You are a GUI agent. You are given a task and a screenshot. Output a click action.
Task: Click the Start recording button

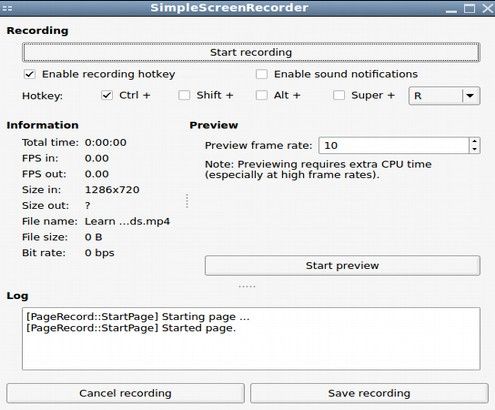[251, 52]
